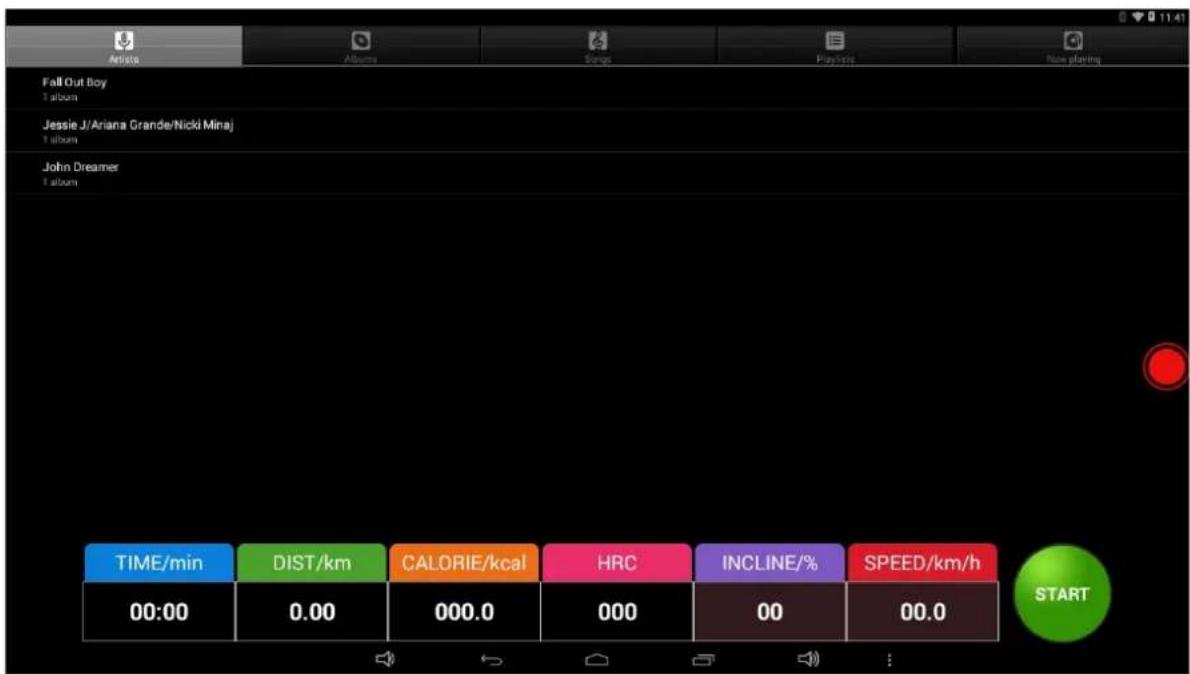Tap the Android home icon
This screenshot has height=674, width=1190.
point(597,660)
